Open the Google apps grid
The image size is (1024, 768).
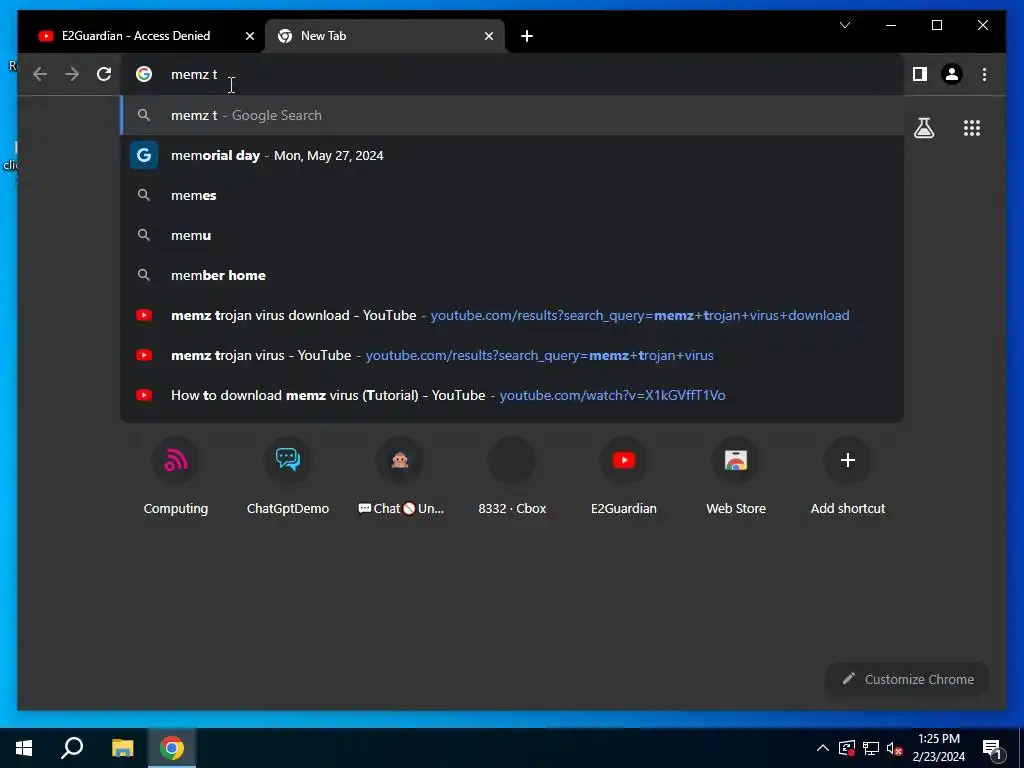point(972,128)
